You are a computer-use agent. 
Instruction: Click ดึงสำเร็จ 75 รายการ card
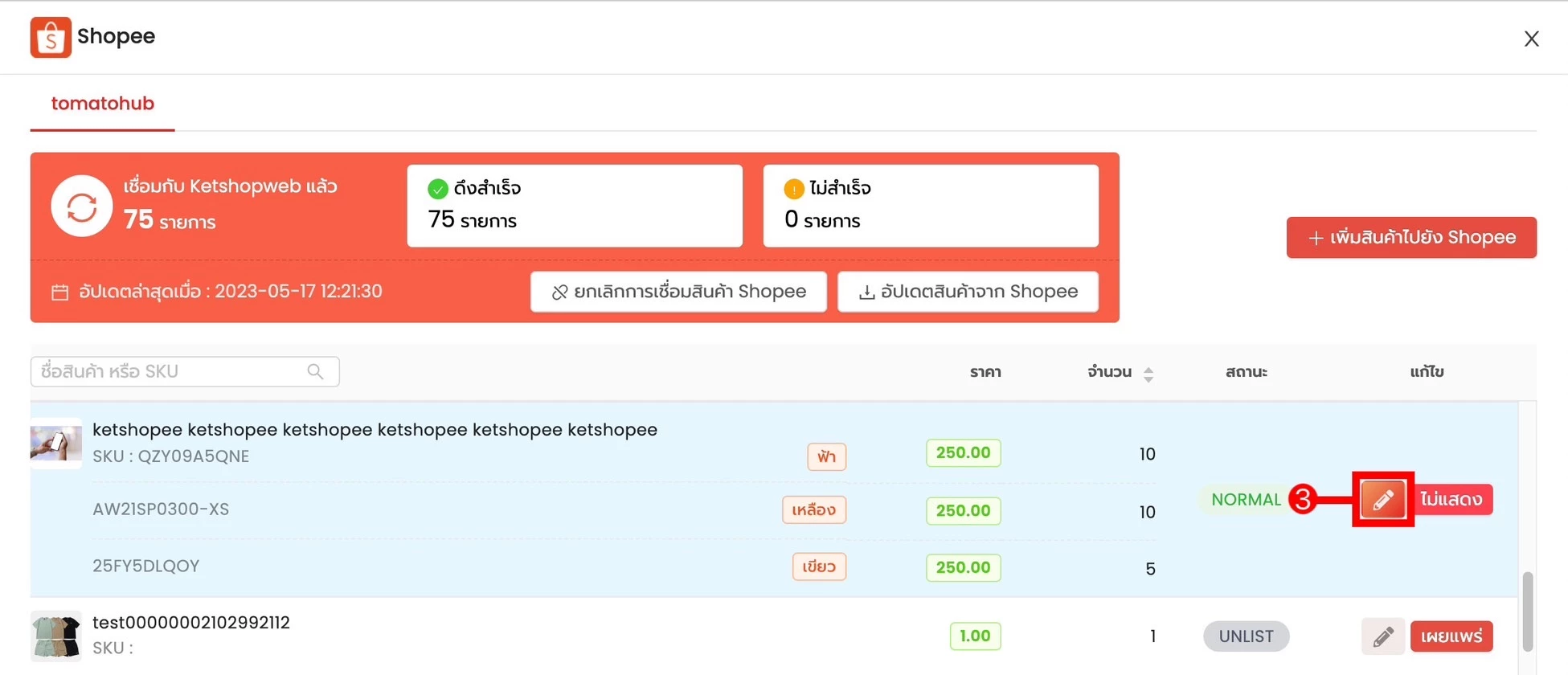click(x=575, y=206)
